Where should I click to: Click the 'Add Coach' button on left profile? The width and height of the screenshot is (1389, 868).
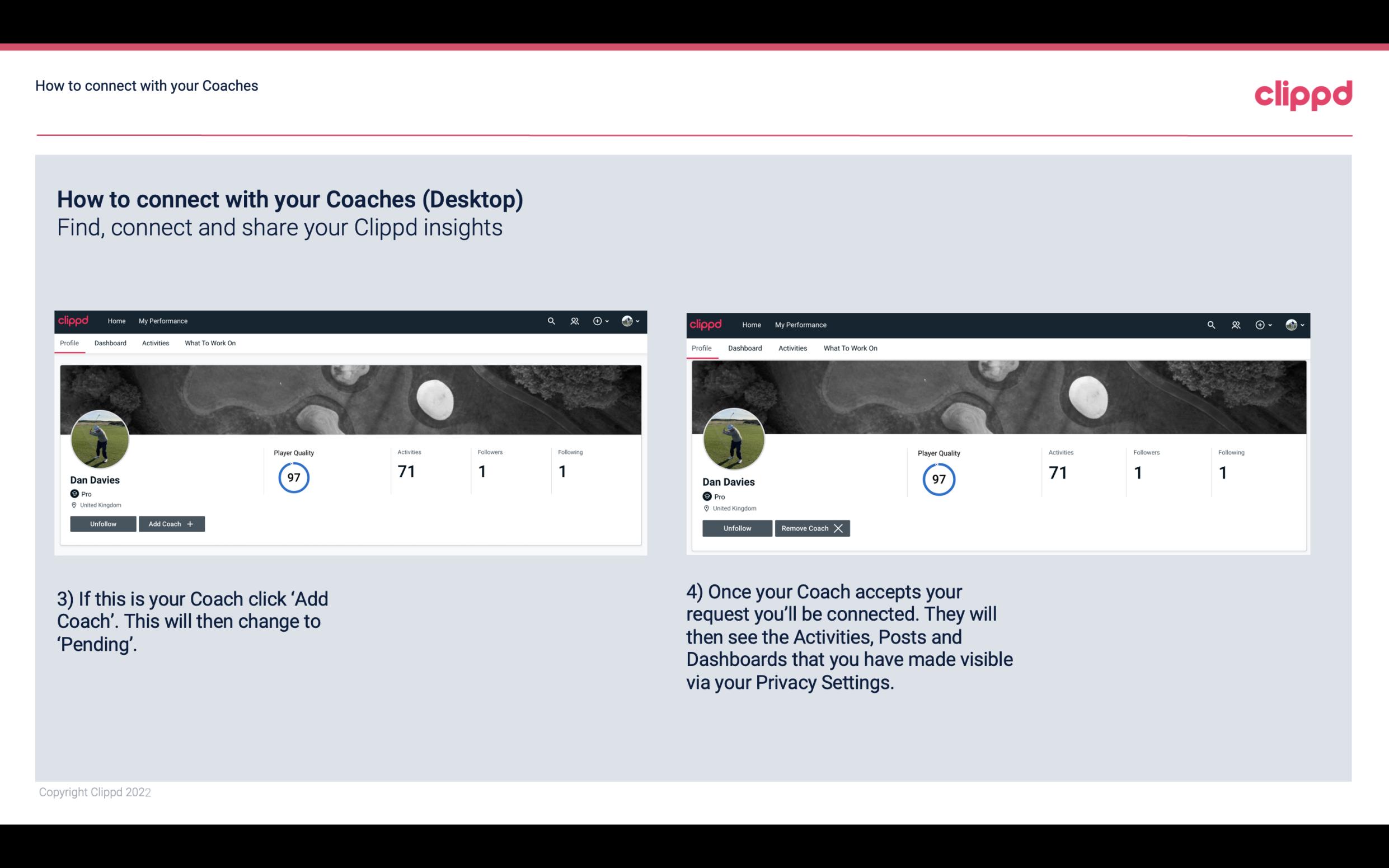[170, 523]
